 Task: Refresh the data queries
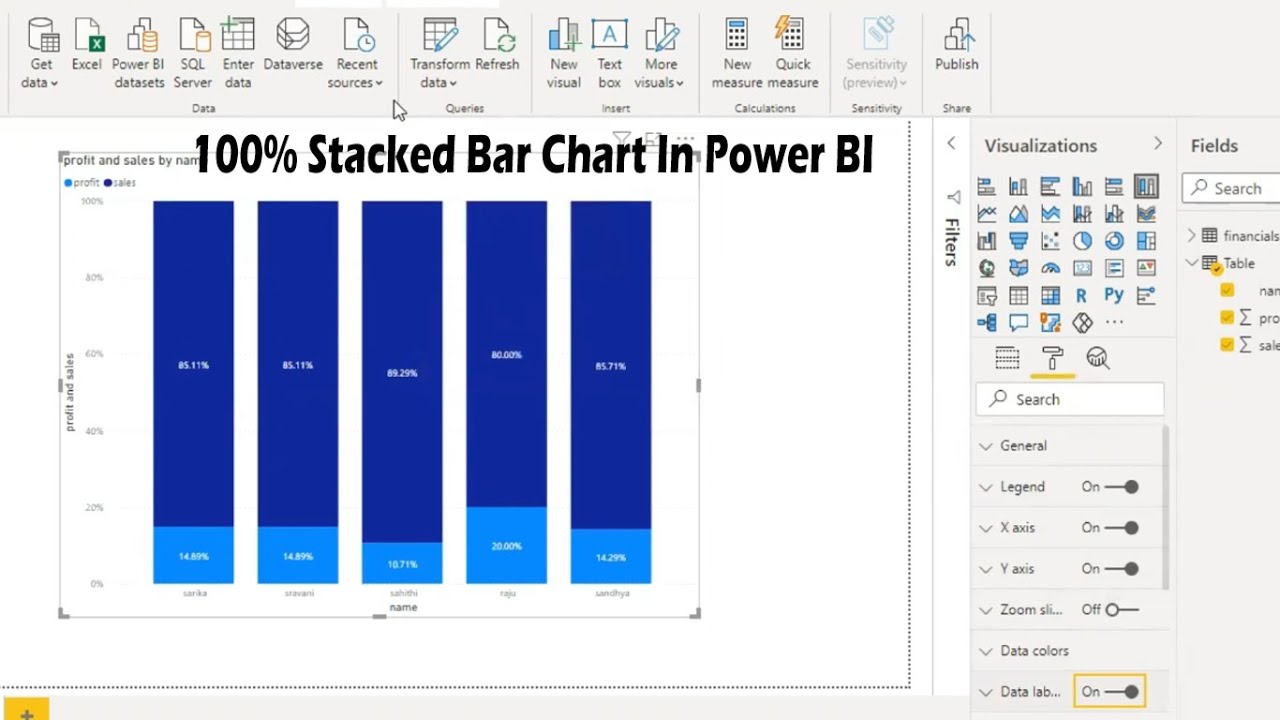pos(497,45)
